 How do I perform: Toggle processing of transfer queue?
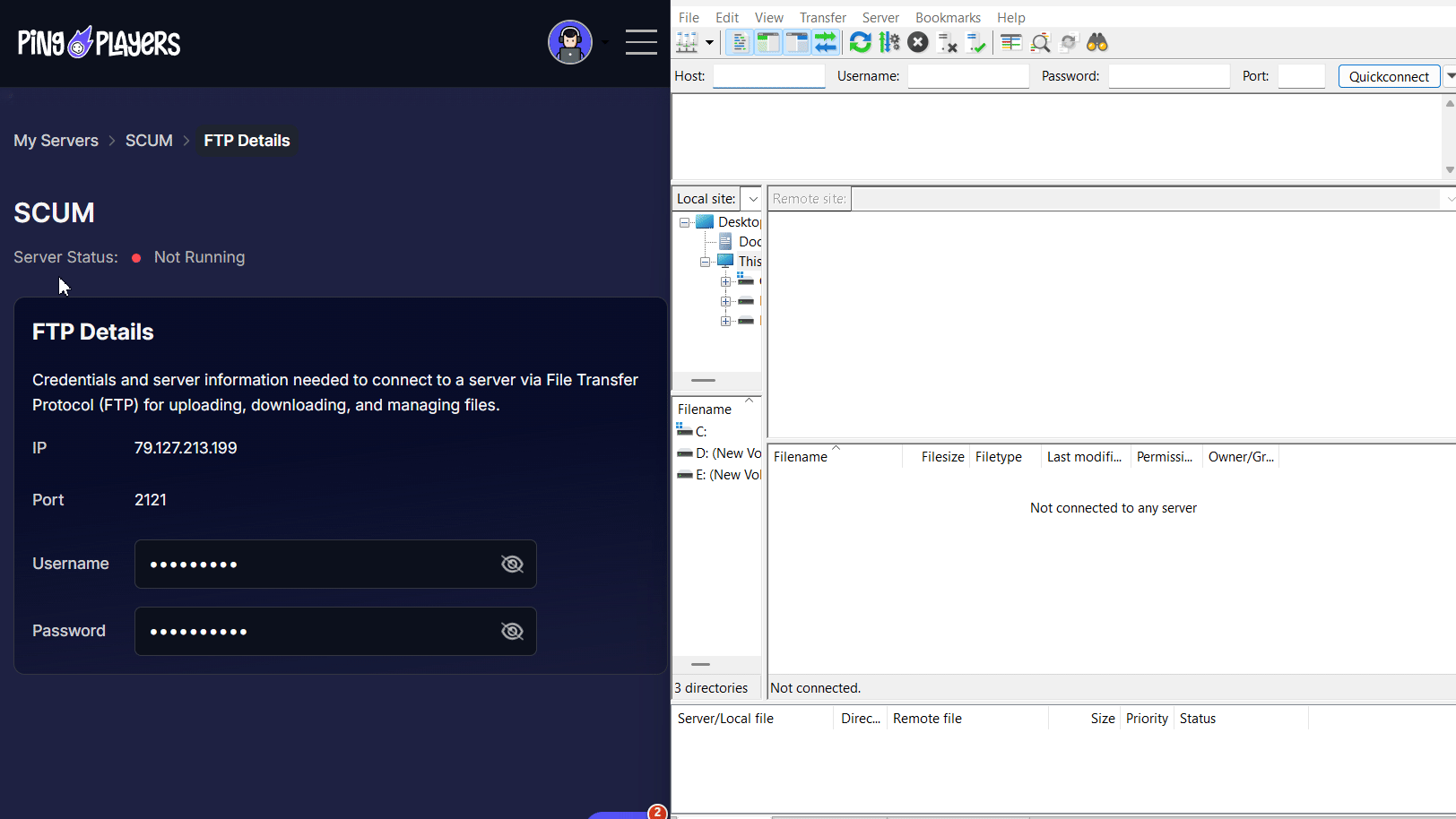tap(889, 42)
